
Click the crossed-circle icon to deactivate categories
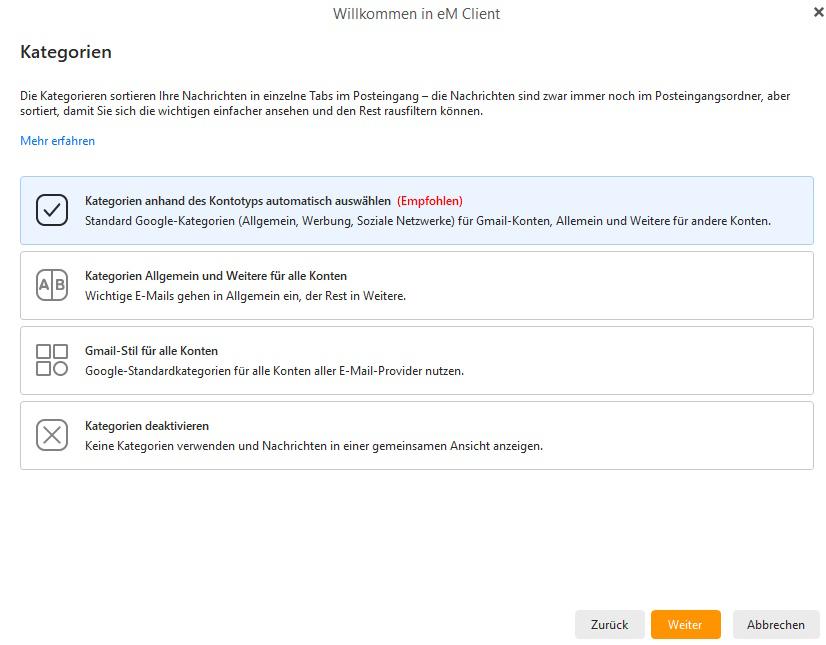(x=52, y=434)
